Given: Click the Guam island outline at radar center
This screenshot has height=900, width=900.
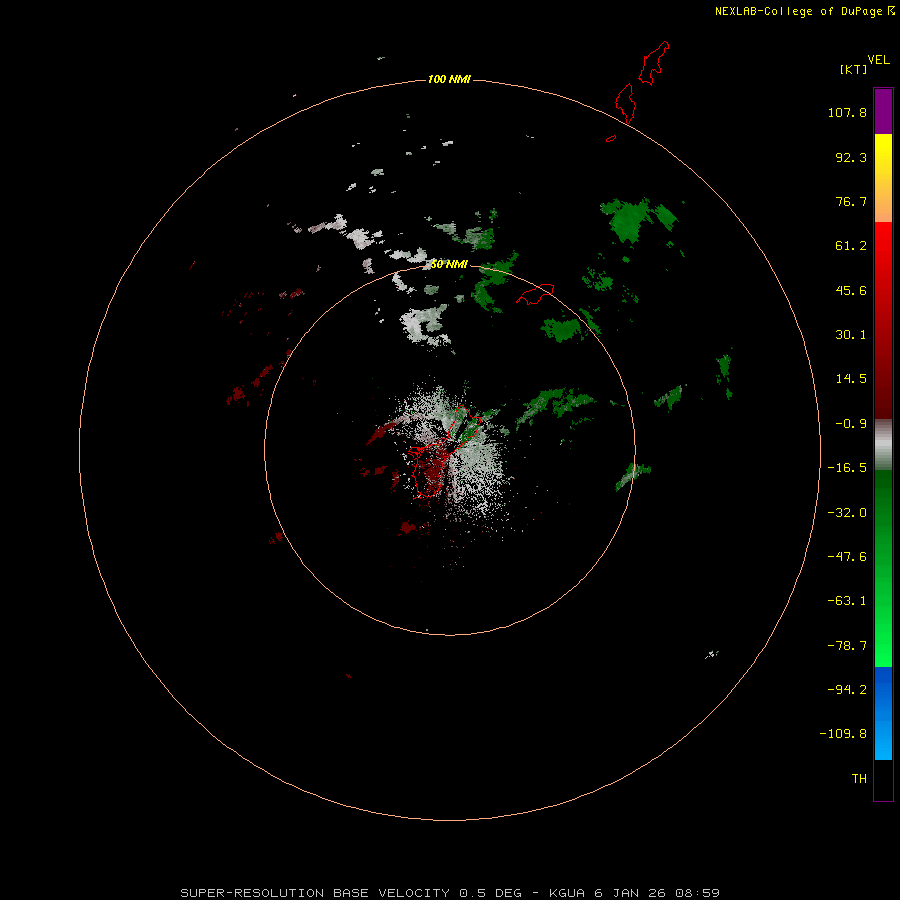Looking at the screenshot, I should (x=445, y=451).
